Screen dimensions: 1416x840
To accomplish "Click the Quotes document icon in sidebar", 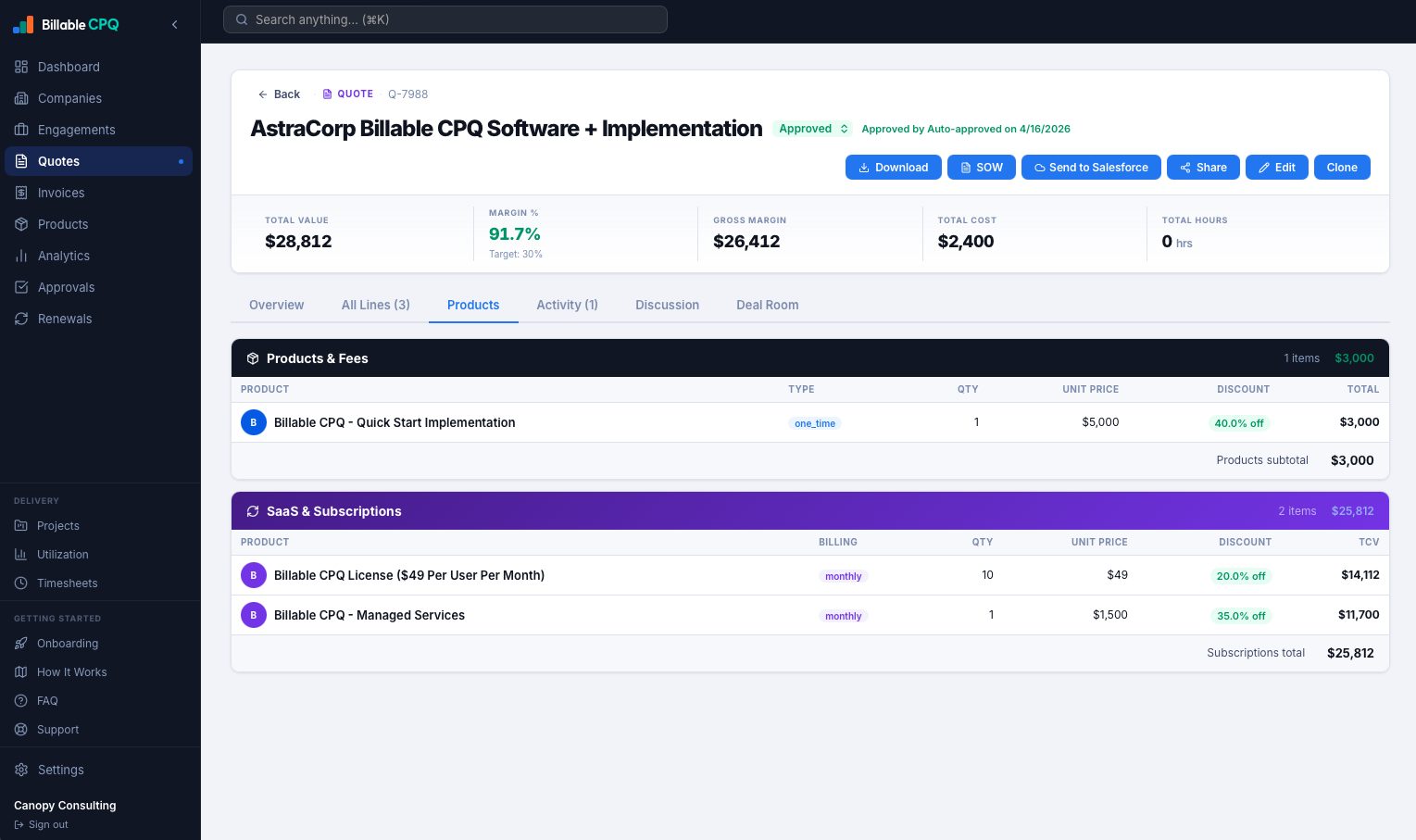I will 21,161.
